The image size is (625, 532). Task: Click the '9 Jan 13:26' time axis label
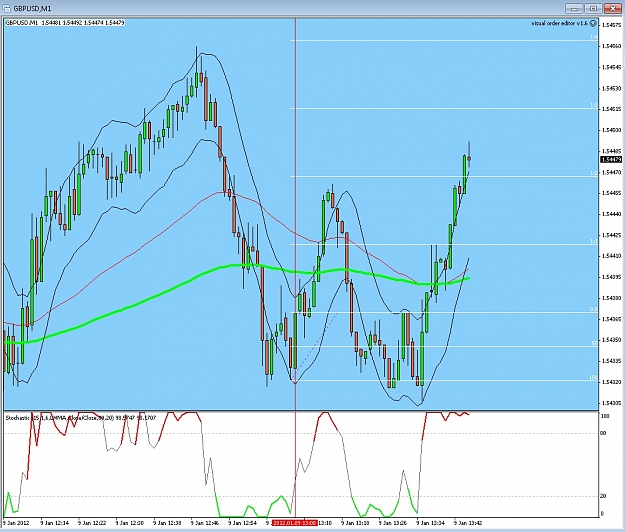(x=393, y=522)
